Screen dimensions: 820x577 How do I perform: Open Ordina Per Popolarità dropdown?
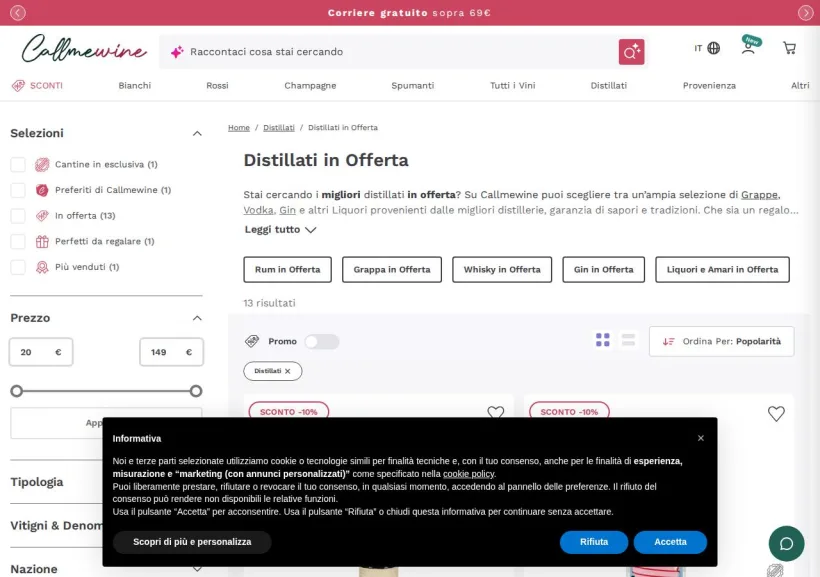(721, 342)
